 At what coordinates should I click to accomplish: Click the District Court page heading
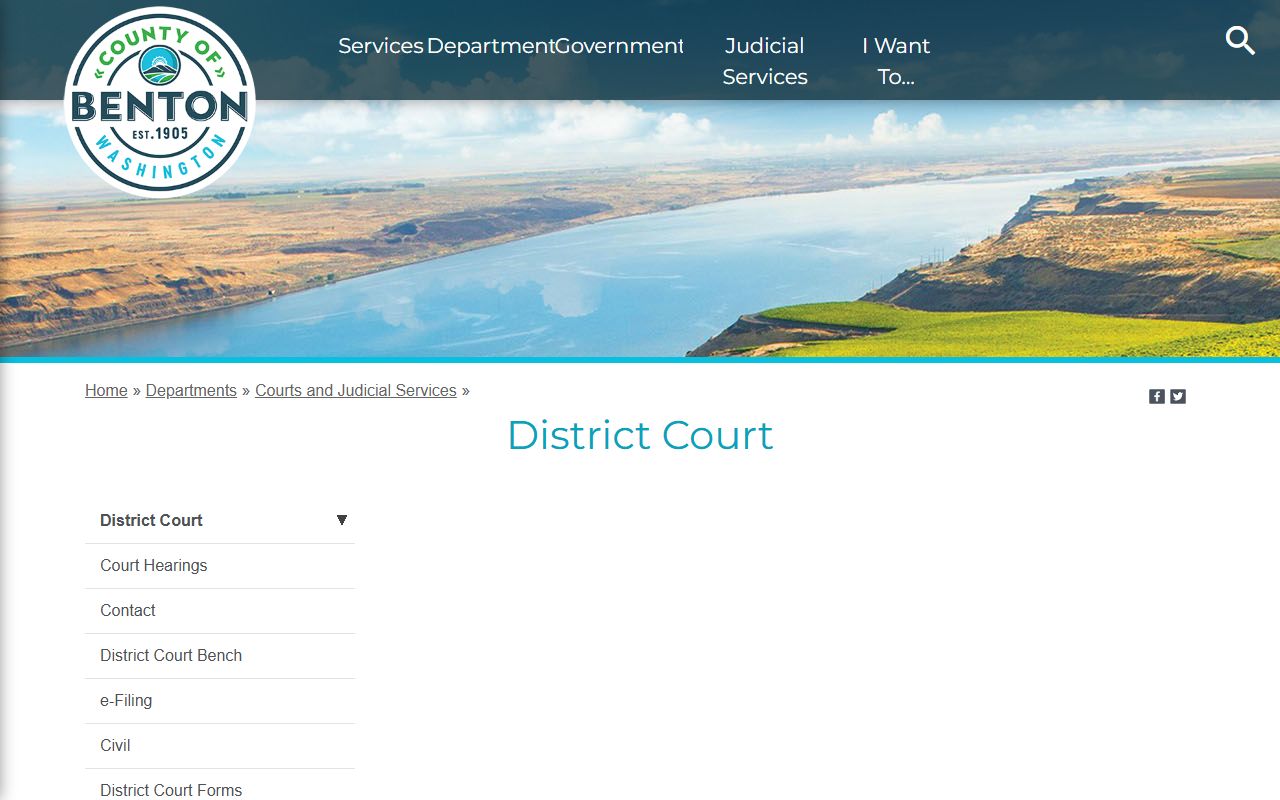640,435
